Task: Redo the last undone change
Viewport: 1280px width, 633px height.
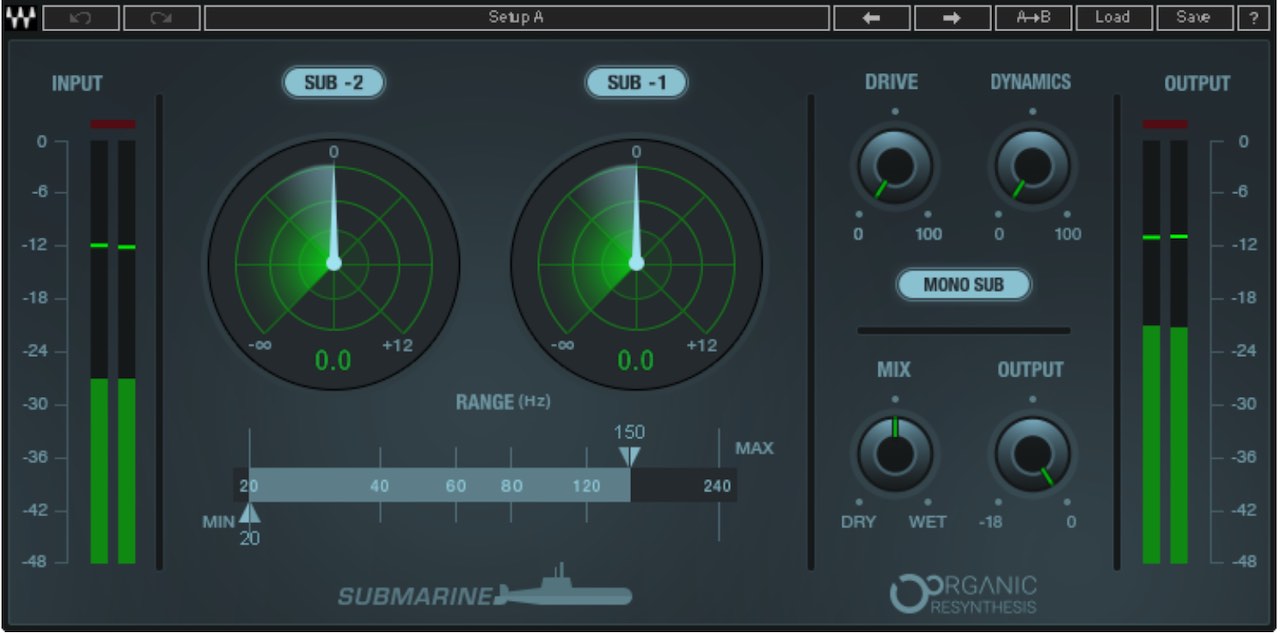Action: (162, 17)
